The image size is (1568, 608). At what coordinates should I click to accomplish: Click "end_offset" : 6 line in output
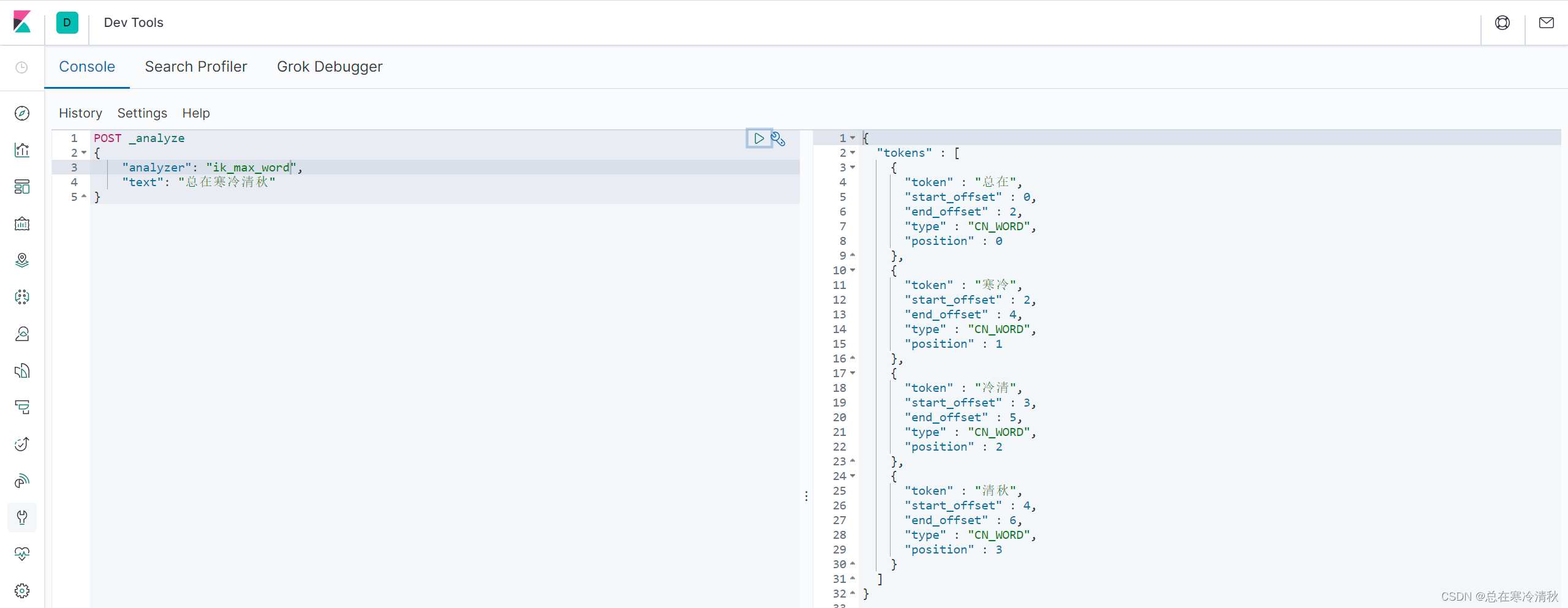click(963, 520)
